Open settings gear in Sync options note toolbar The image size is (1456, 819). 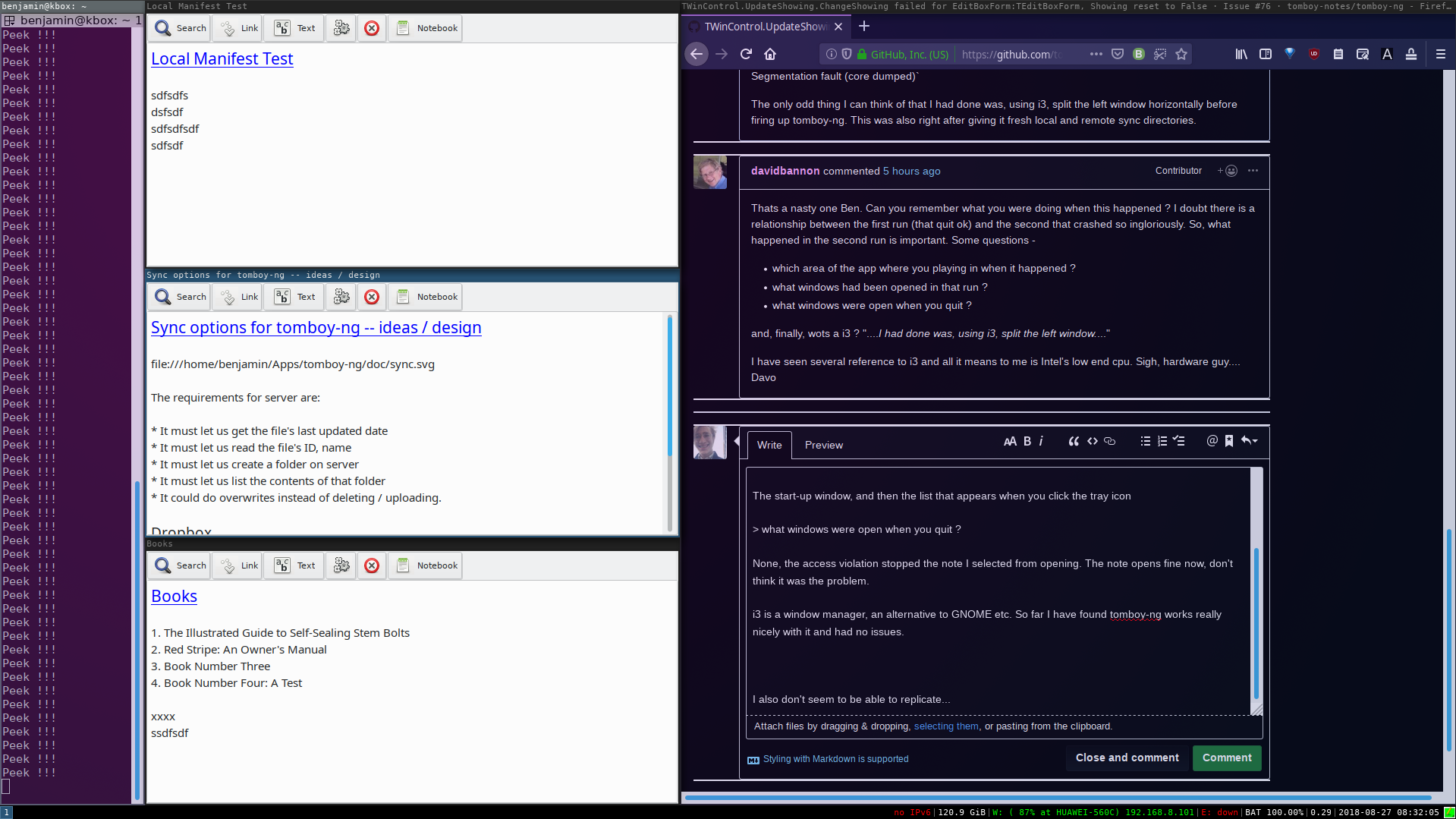341,297
